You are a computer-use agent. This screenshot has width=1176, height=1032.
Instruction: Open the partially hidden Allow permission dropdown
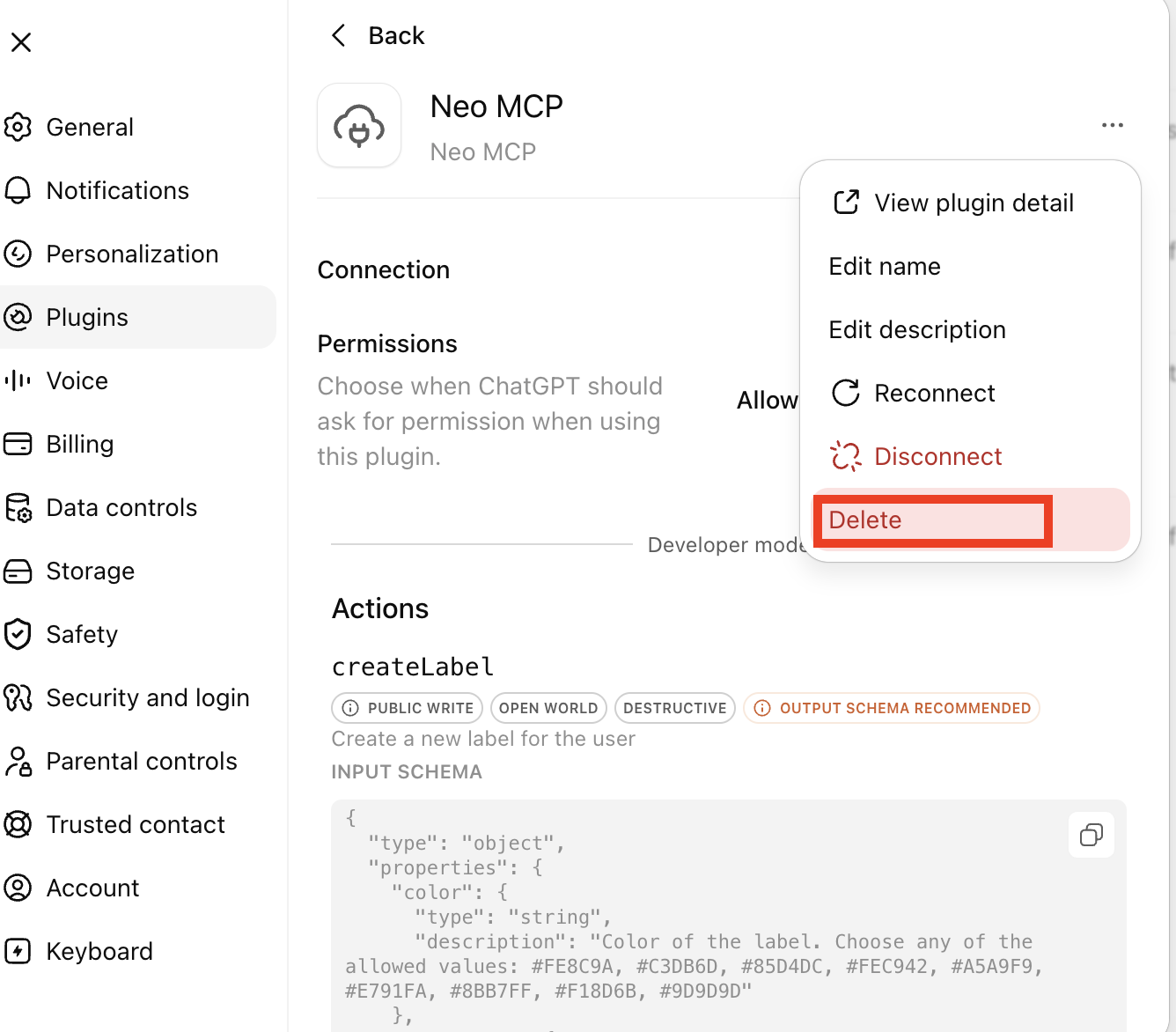768,400
